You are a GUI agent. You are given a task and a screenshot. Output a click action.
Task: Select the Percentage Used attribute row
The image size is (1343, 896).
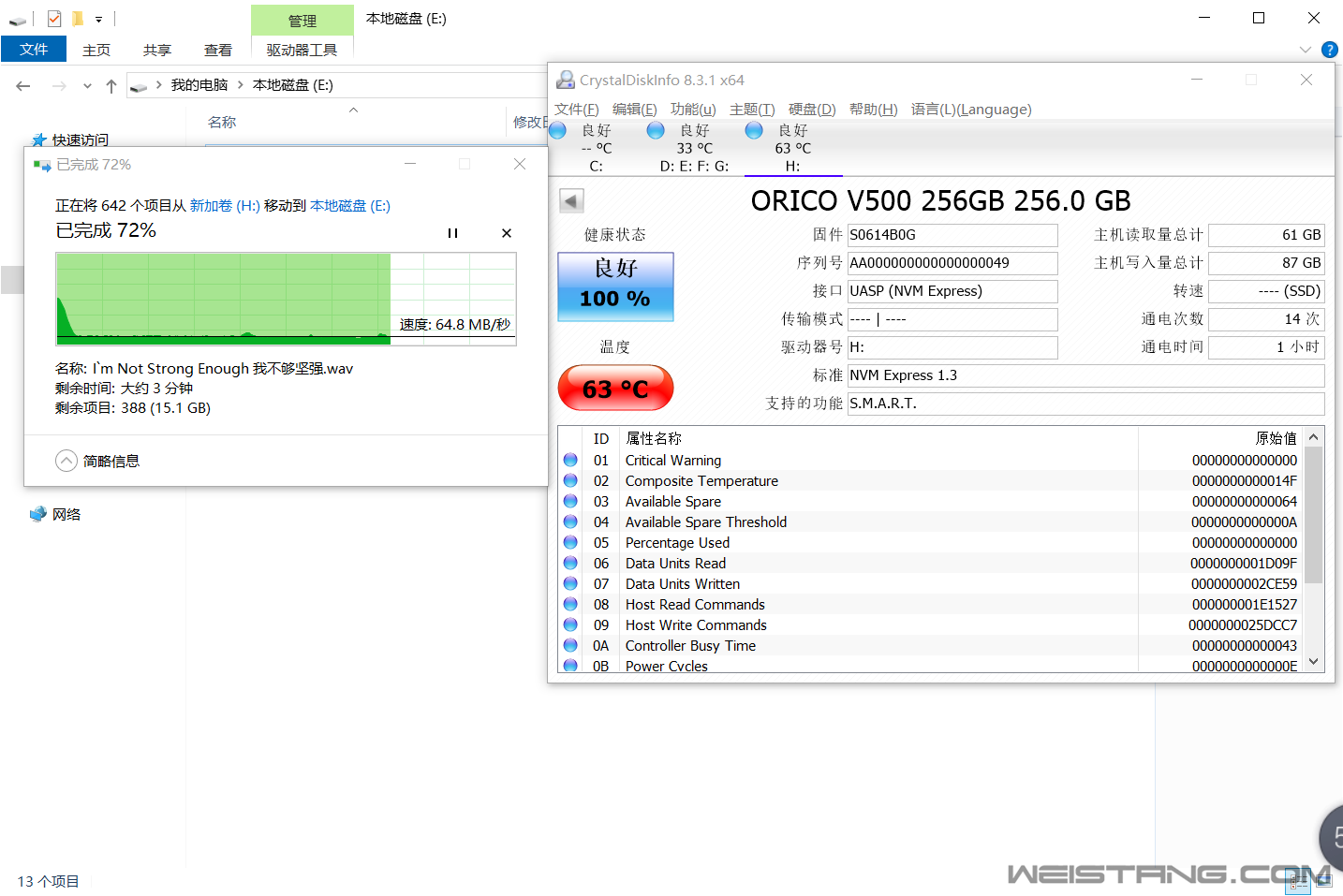click(x=931, y=542)
